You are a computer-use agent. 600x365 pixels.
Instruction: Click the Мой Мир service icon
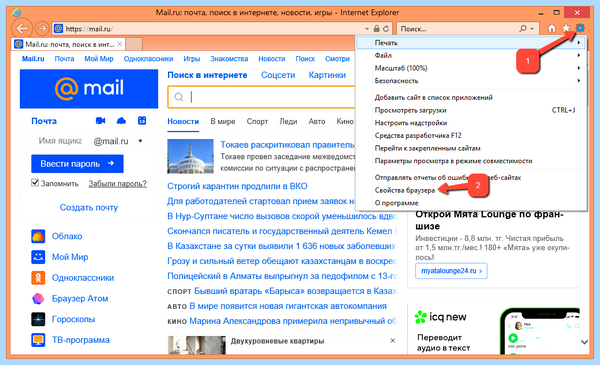point(38,257)
